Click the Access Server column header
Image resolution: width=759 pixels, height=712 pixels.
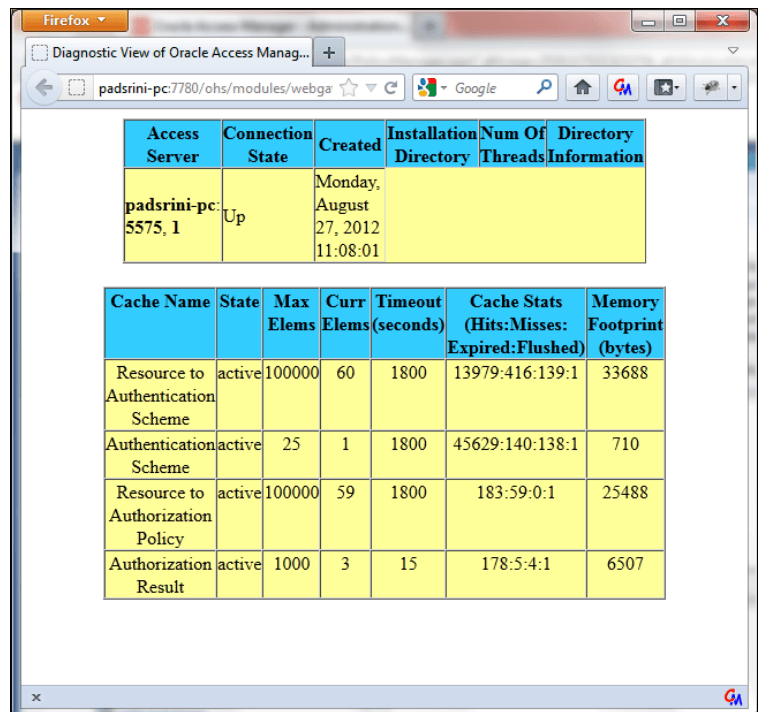(x=173, y=144)
